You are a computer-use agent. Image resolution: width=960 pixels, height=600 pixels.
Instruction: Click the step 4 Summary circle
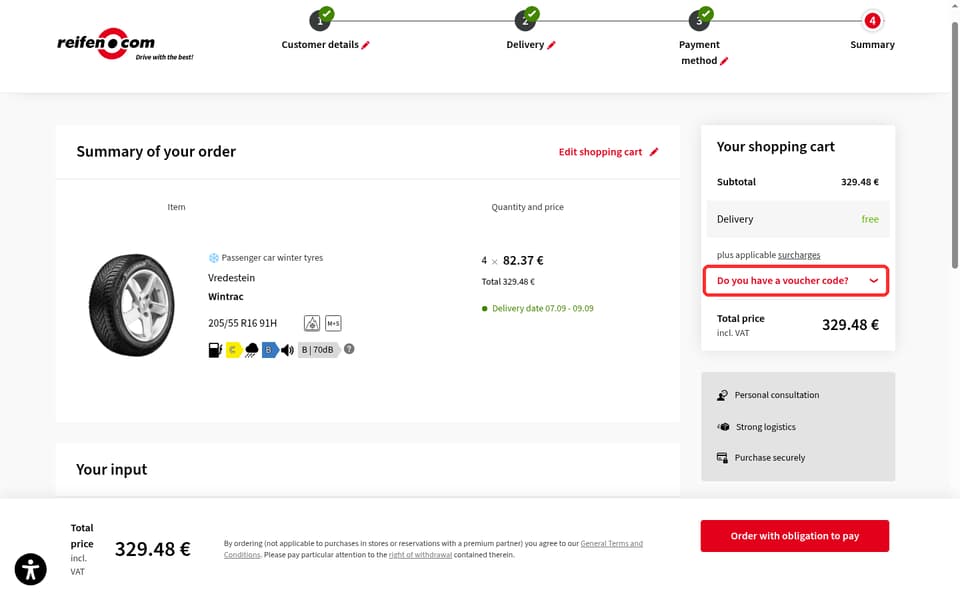coord(872,21)
